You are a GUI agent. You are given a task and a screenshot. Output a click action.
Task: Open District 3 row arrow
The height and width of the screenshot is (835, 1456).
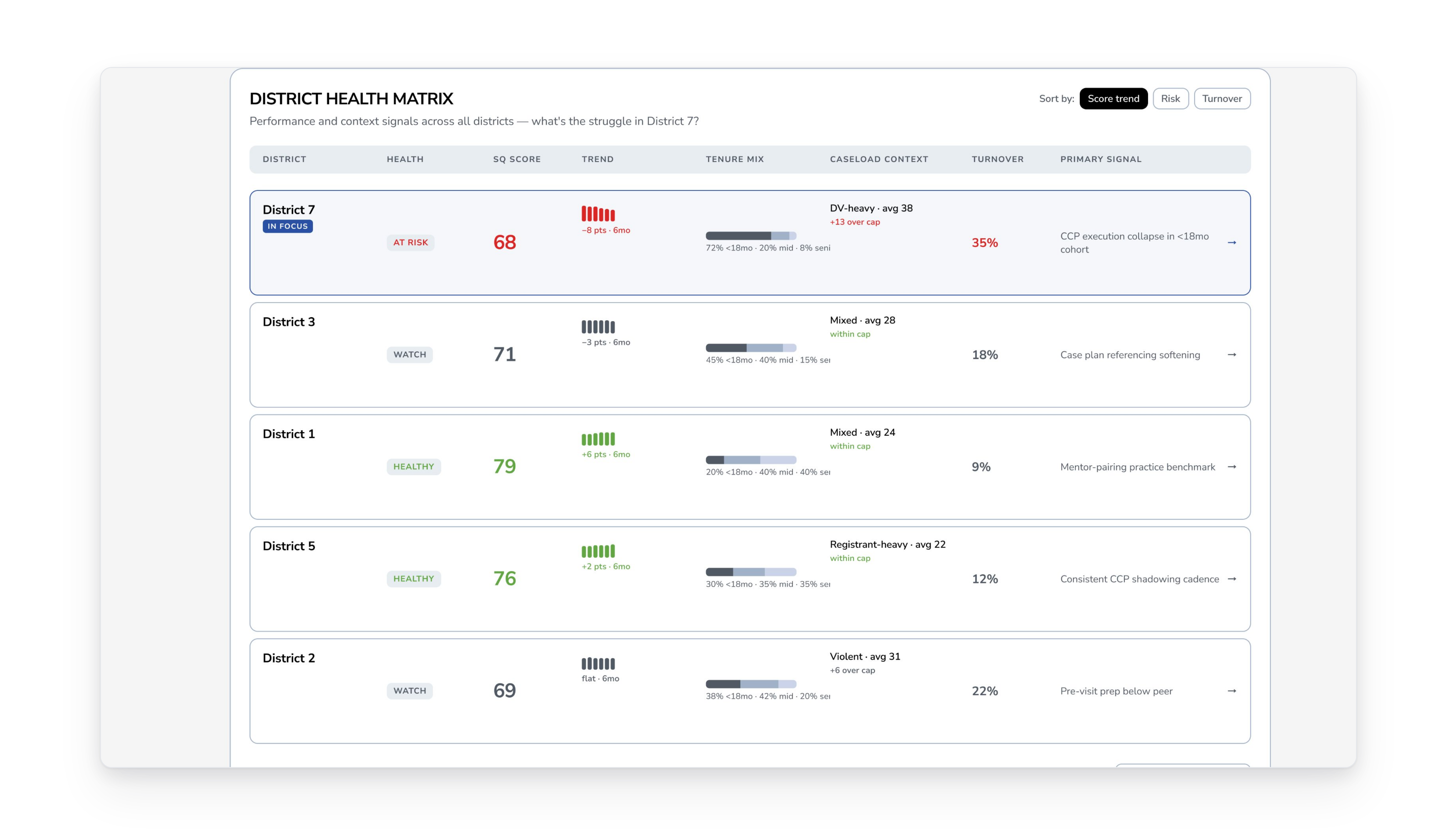pyautogui.click(x=1231, y=354)
